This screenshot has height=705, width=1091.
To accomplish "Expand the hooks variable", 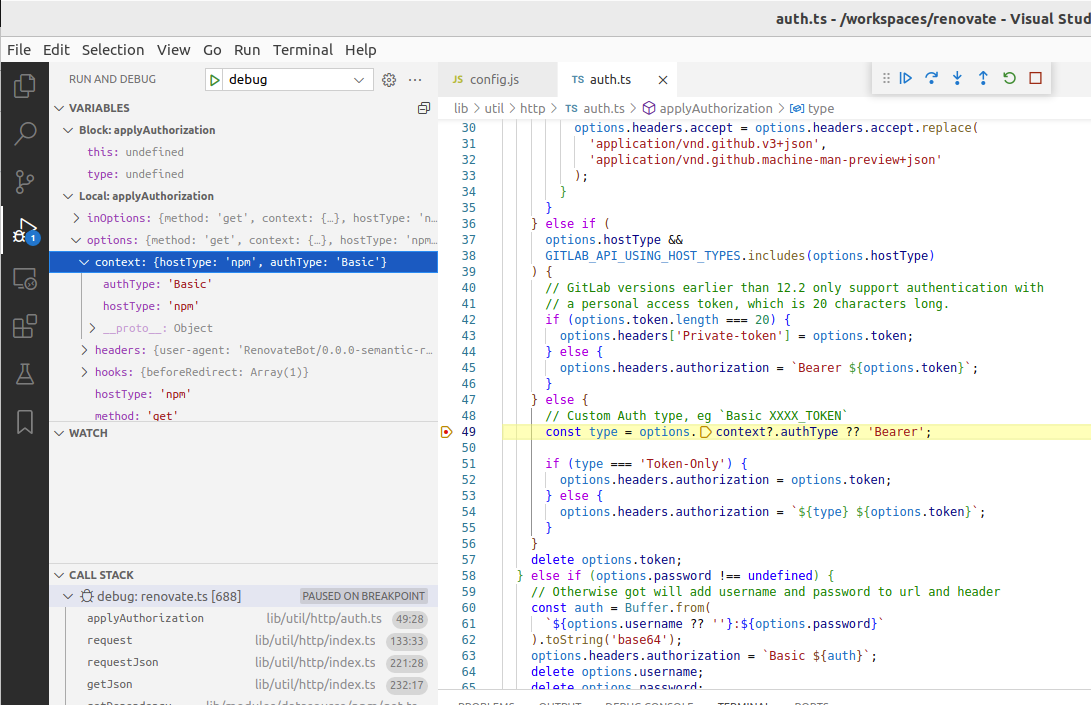I will click(84, 372).
